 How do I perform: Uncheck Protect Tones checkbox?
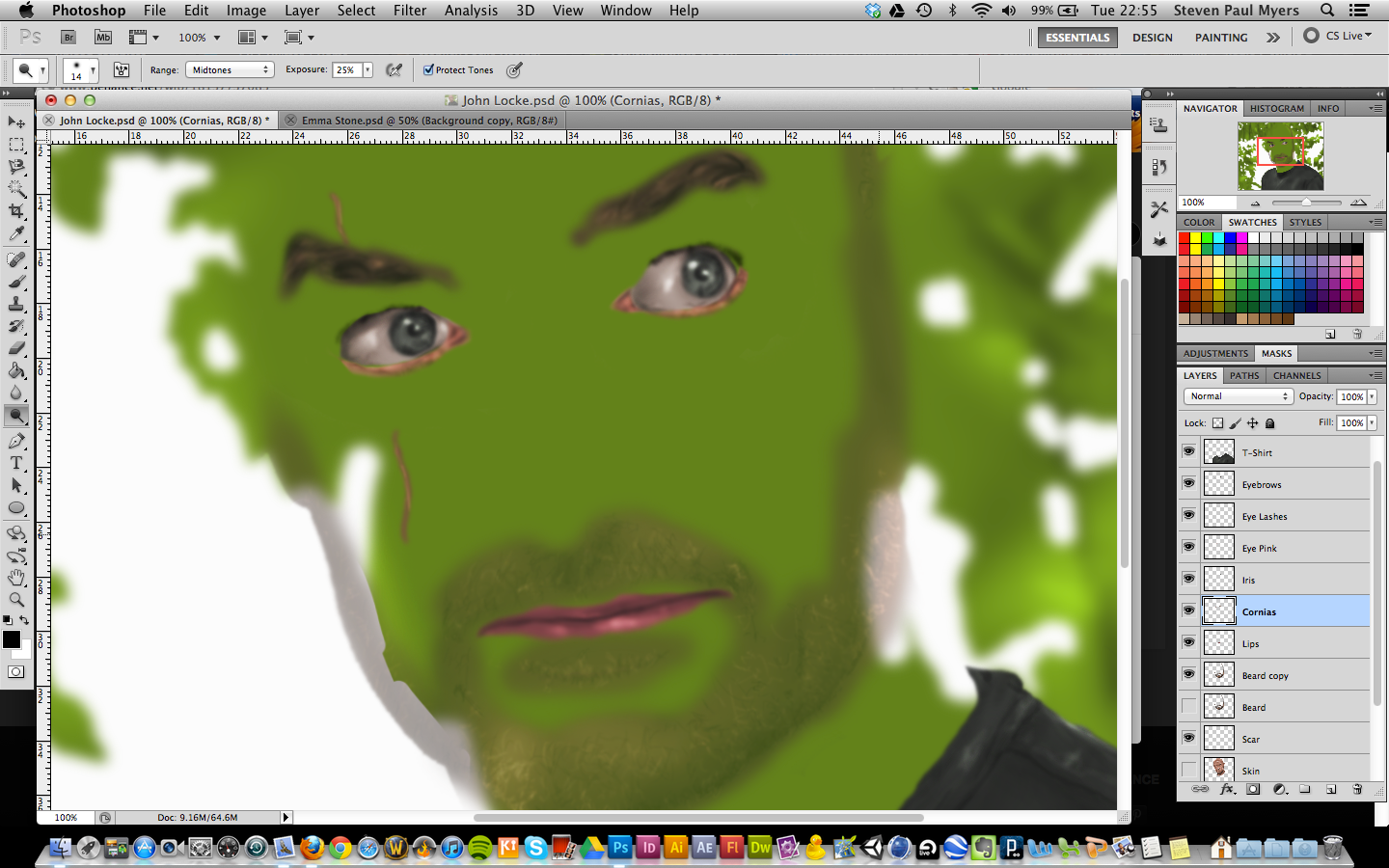click(428, 69)
